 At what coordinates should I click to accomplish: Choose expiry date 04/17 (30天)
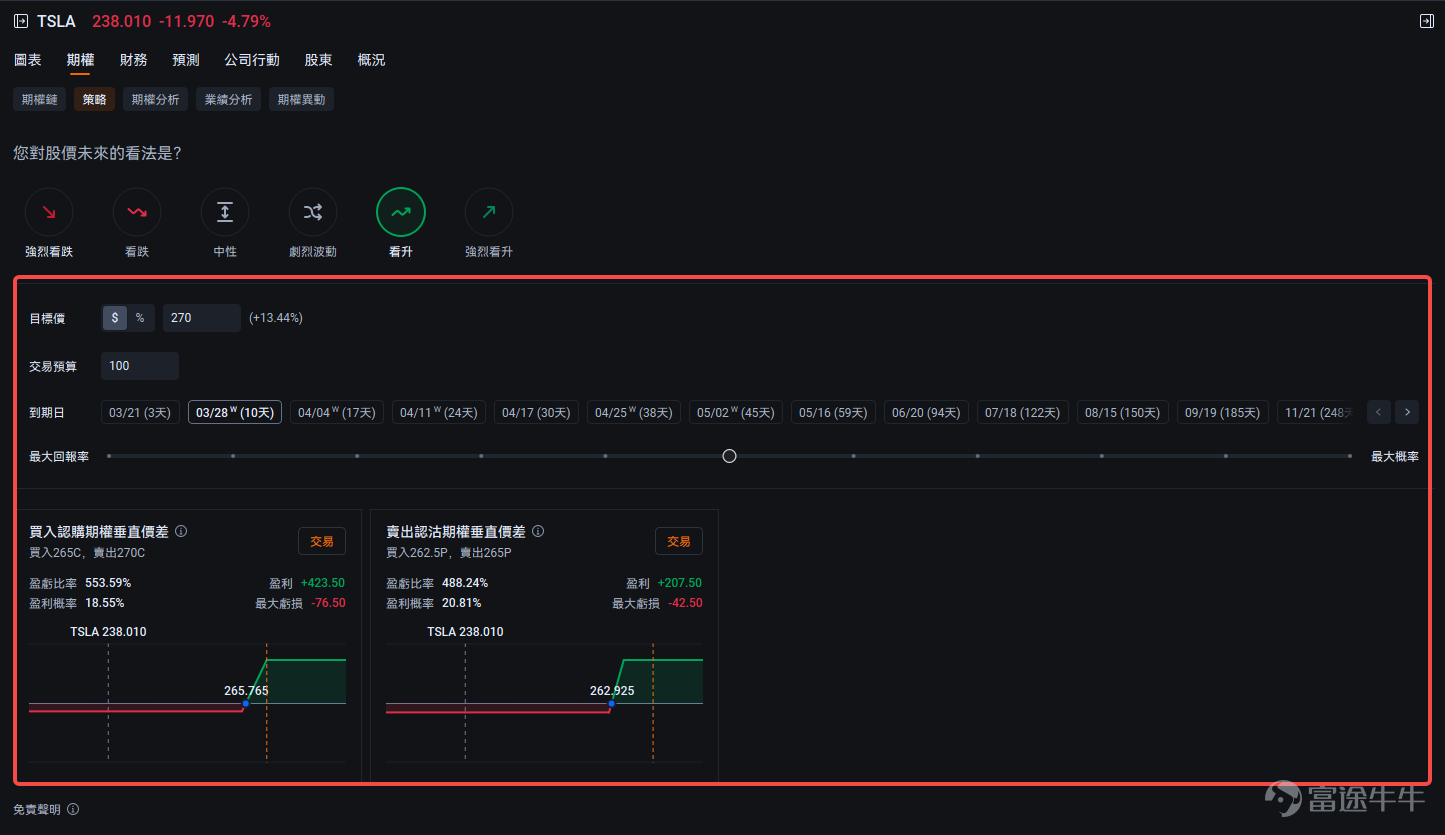click(536, 412)
